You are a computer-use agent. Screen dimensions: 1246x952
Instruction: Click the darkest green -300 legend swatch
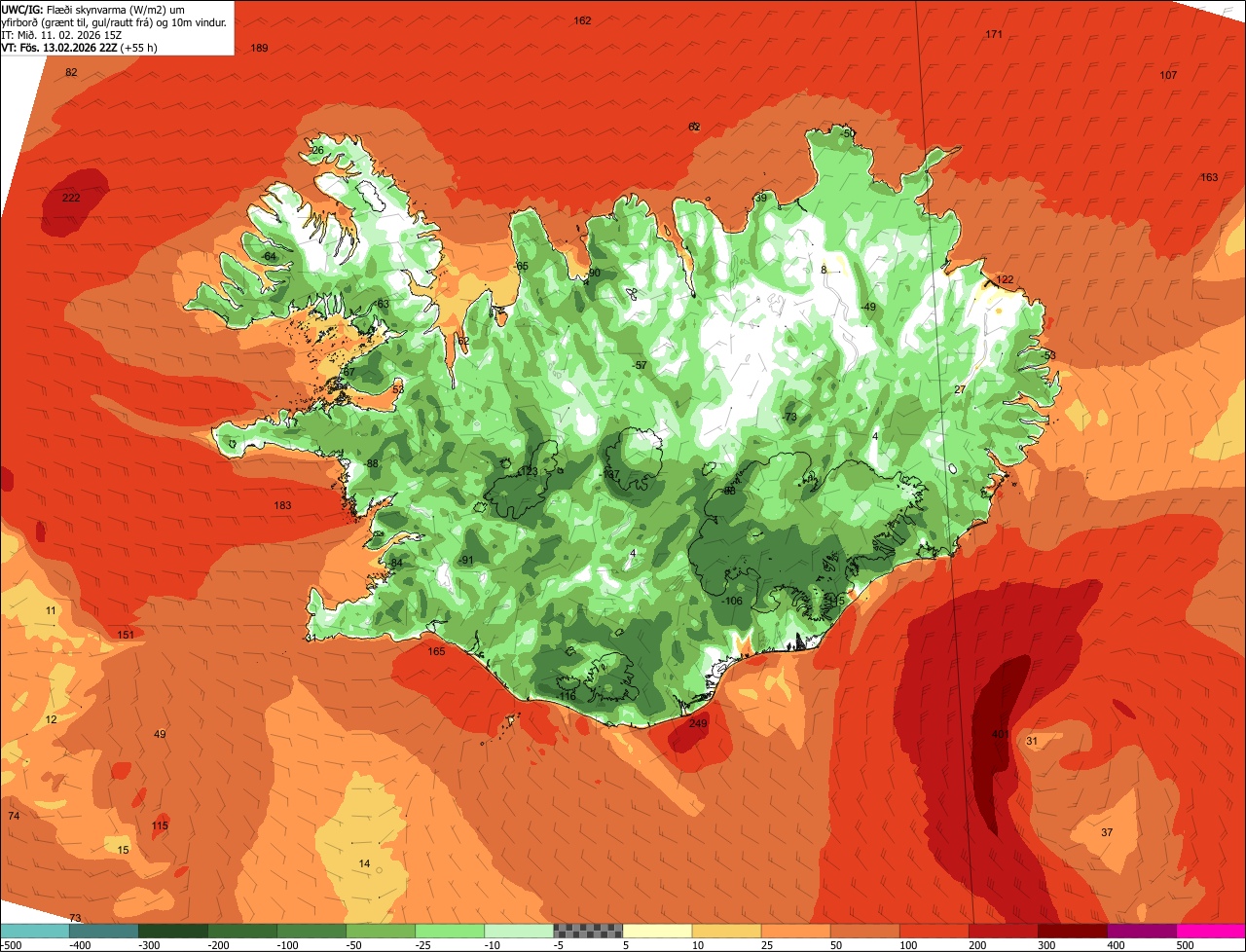[172, 931]
